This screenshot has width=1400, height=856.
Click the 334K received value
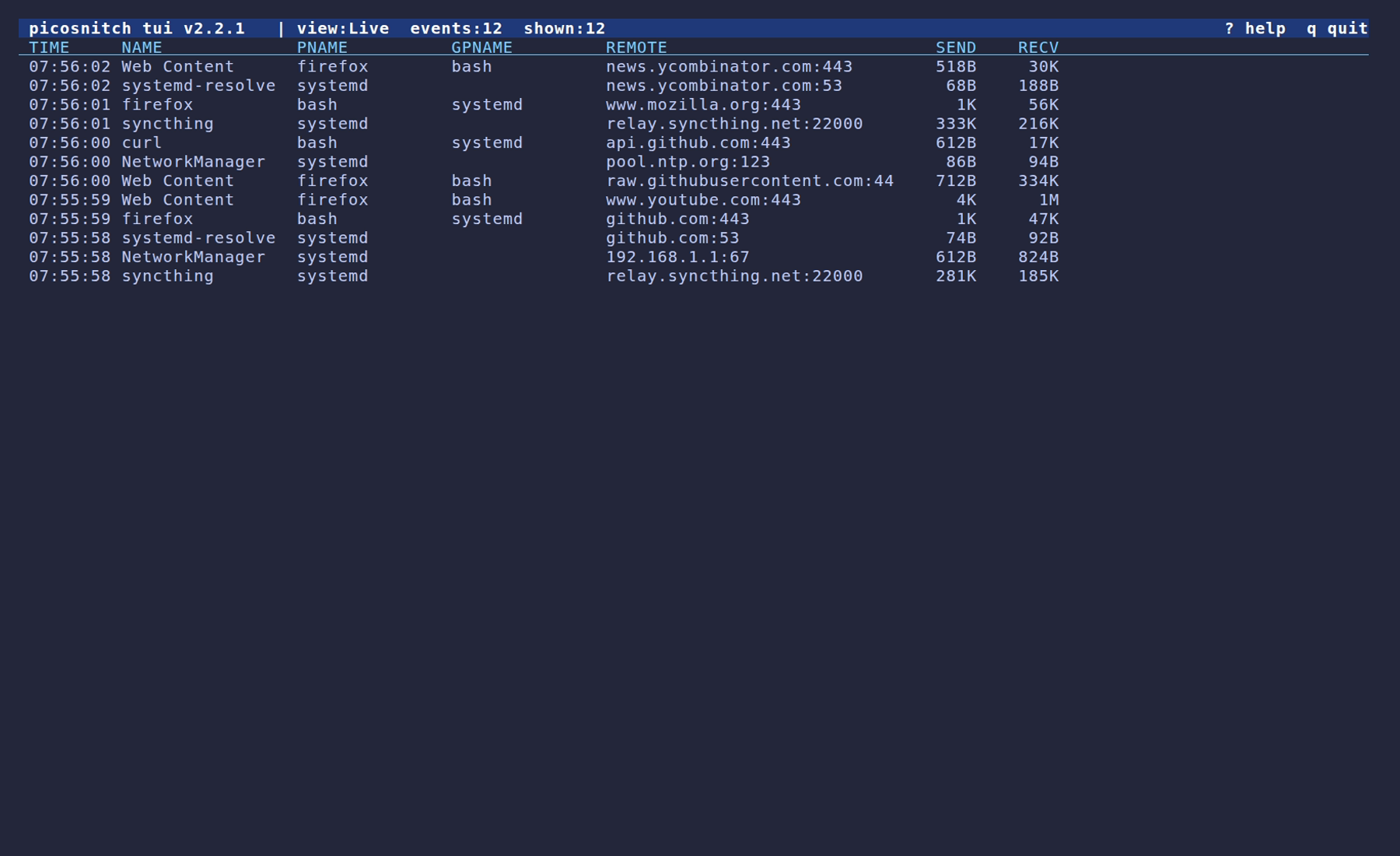(1038, 181)
